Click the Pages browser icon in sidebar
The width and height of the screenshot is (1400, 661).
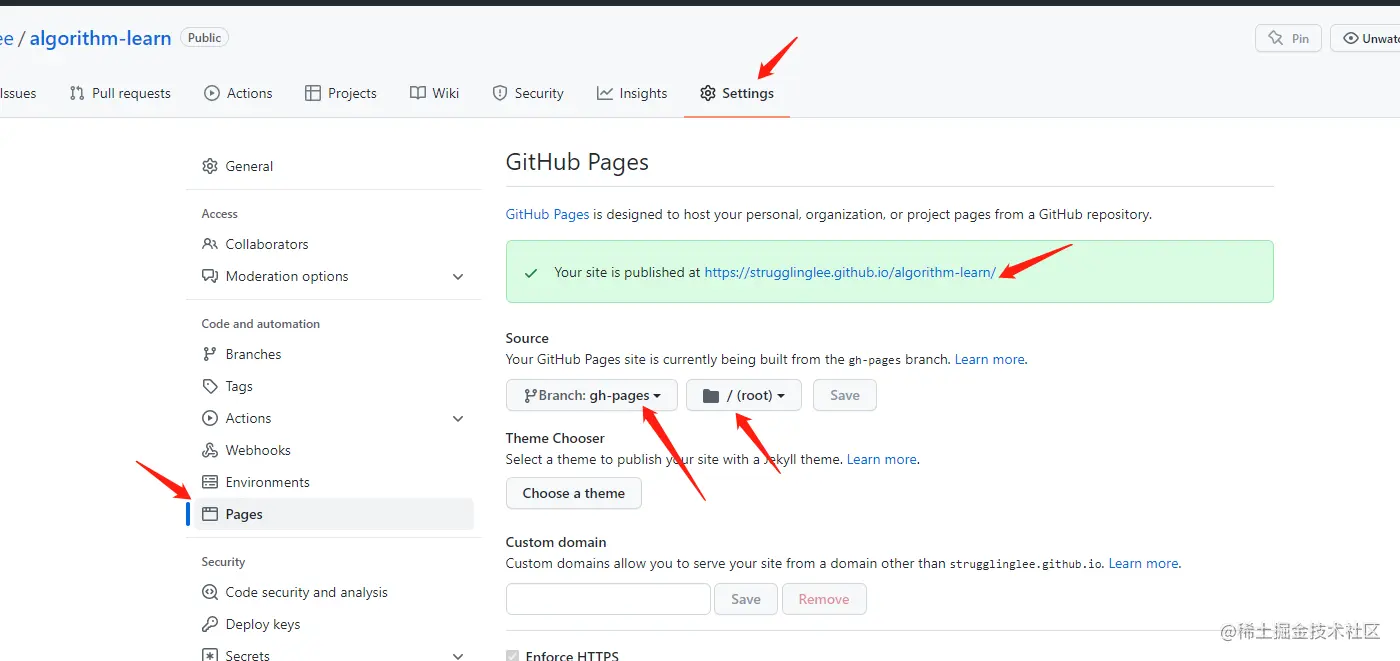pos(210,514)
